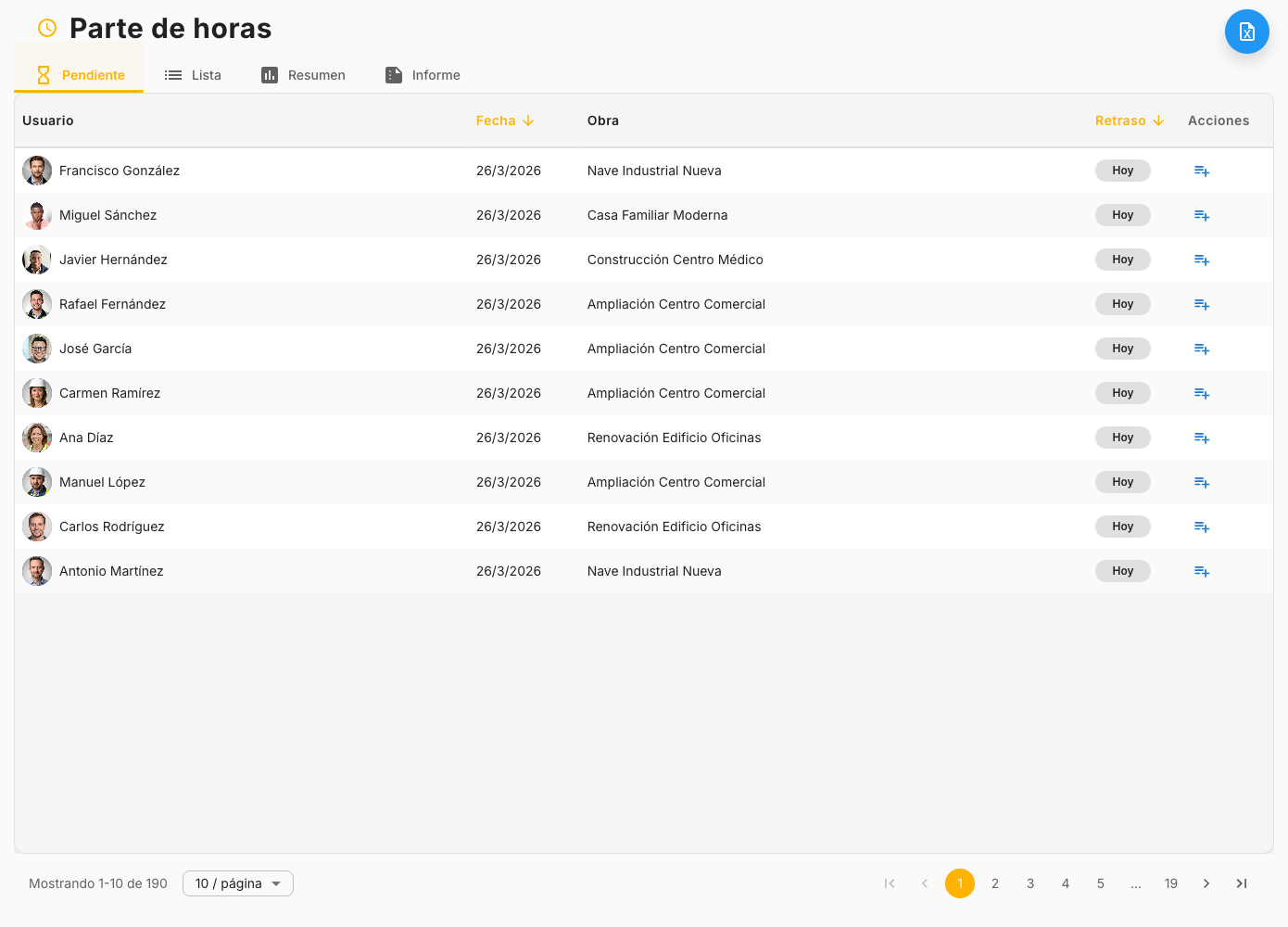Go to the next page arrow
Image resolution: width=1288 pixels, height=927 pixels.
(x=1206, y=883)
